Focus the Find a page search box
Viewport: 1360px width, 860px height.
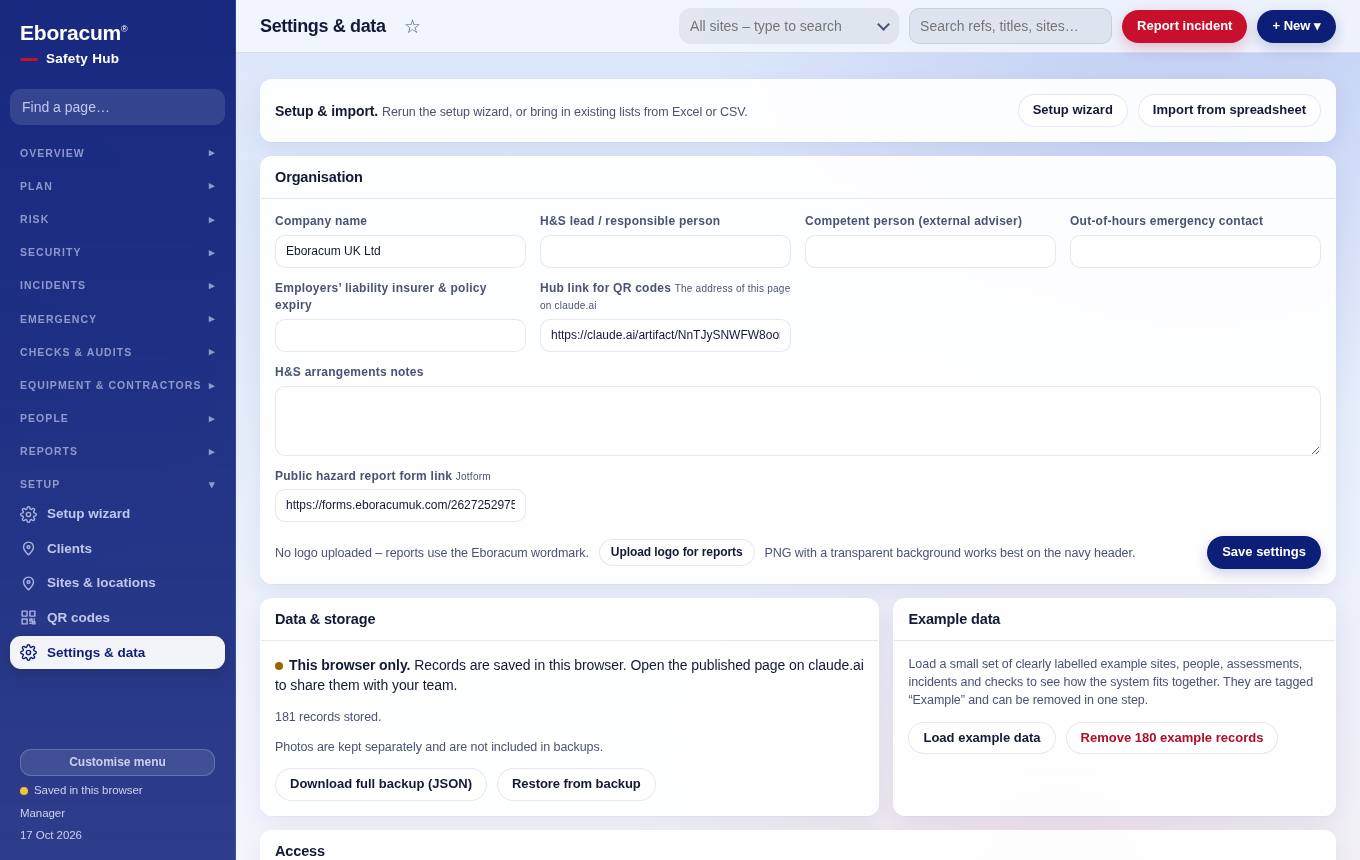(x=117, y=107)
